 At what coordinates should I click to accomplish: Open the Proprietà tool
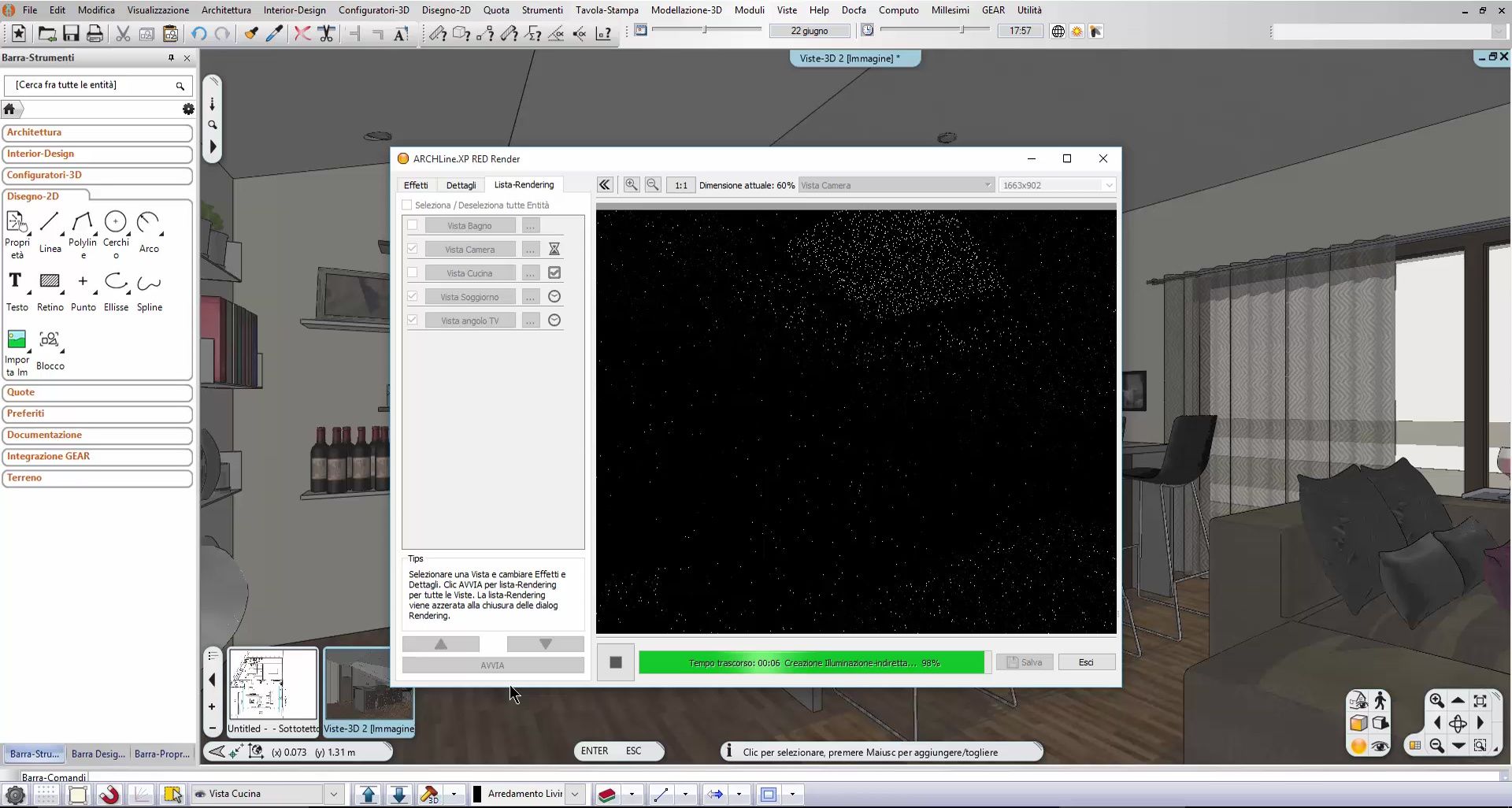(x=17, y=235)
